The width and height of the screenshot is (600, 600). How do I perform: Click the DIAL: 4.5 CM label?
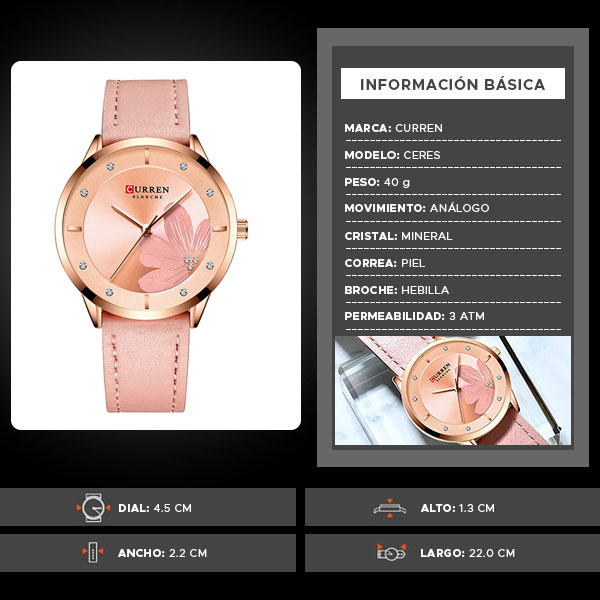155,508
